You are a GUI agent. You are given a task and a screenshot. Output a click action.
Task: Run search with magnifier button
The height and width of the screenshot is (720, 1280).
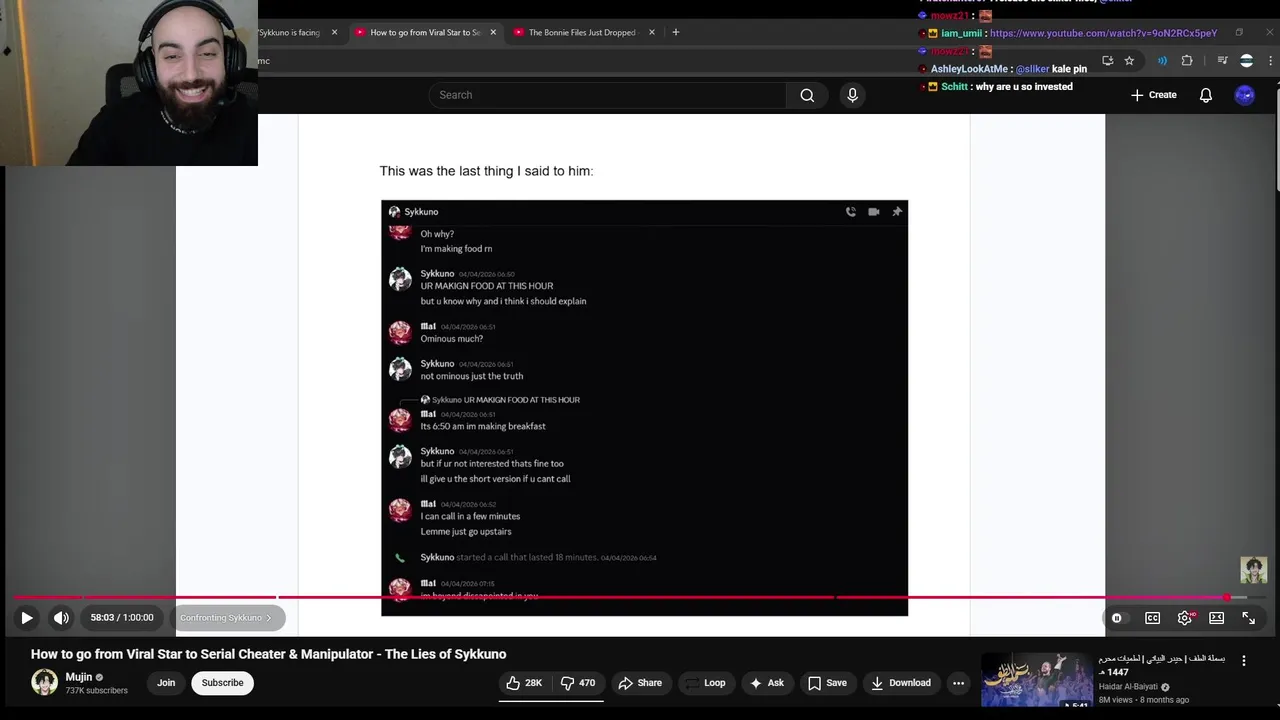point(807,95)
